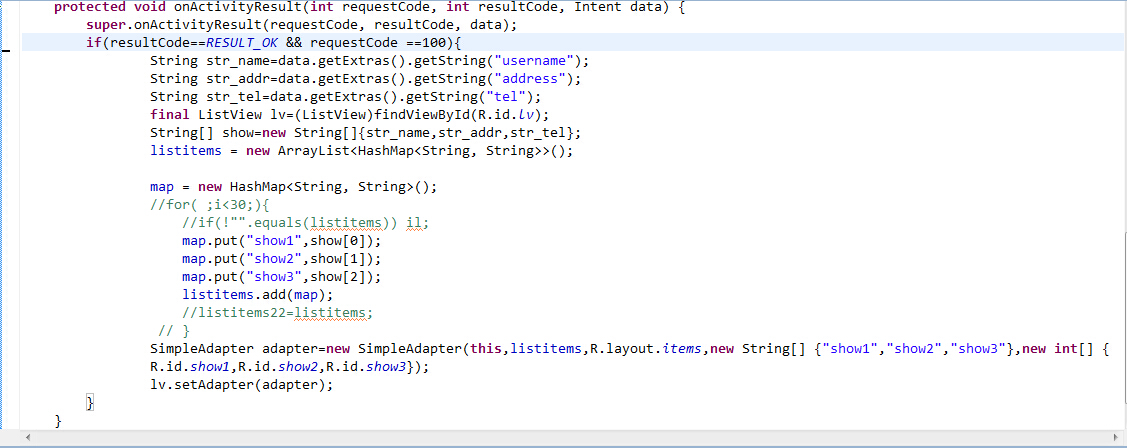This screenshot has height=448, width=1127.
Task: Click the onActivityResult method name in declaration
Action: click(x=236, y=7)
